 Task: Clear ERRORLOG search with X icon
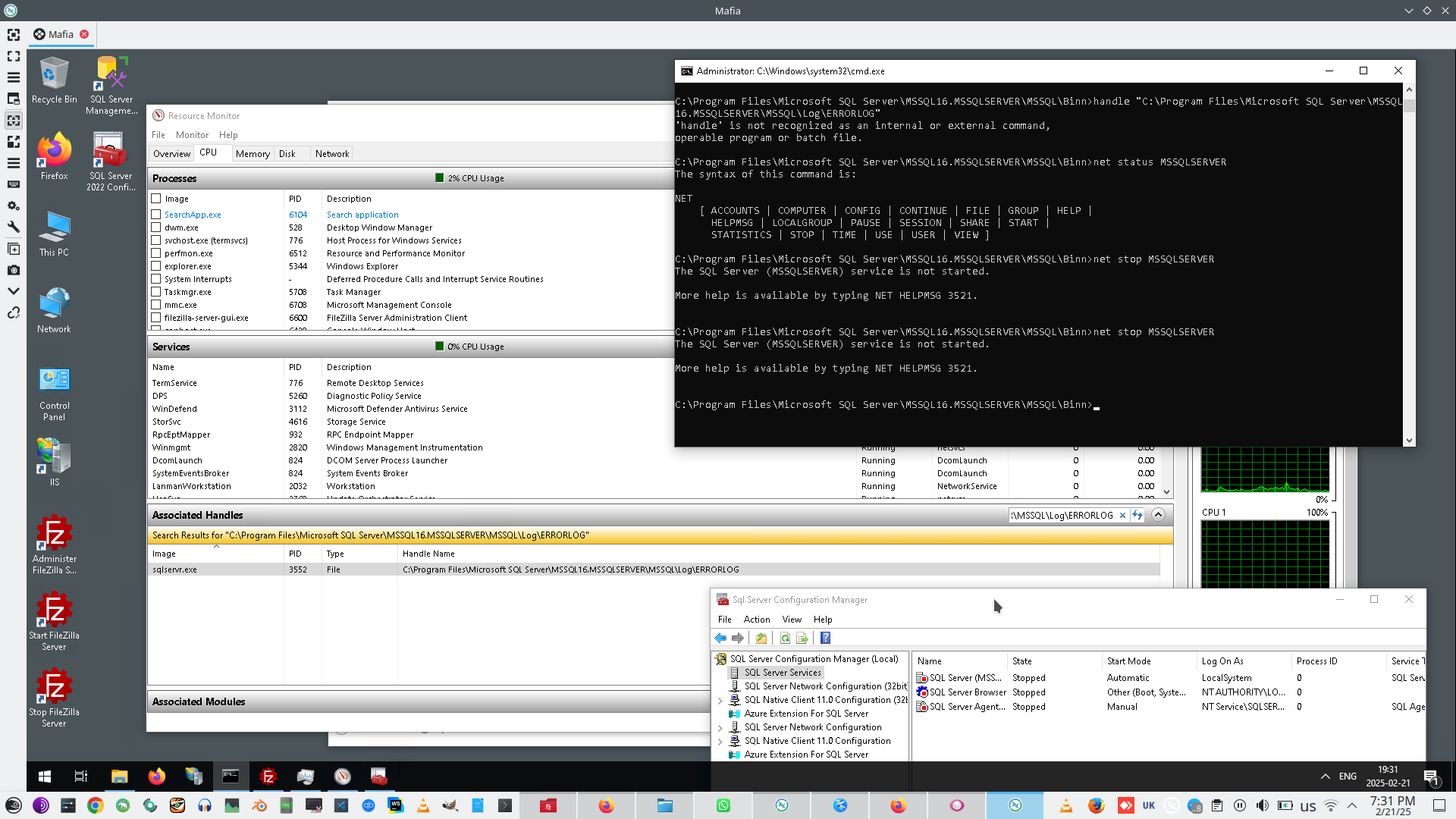(1122, 516)
